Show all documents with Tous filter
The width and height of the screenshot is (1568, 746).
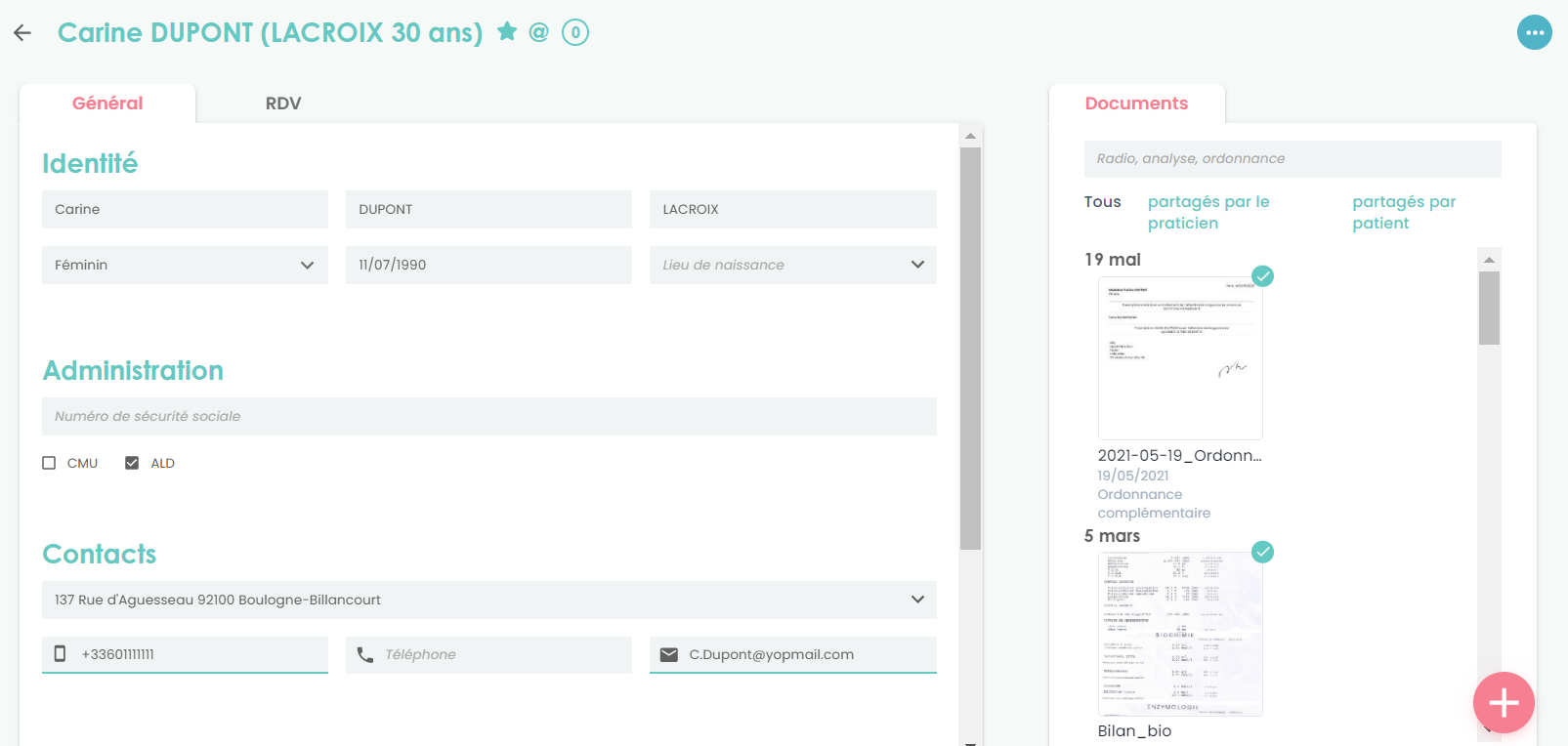(1102, 202)
